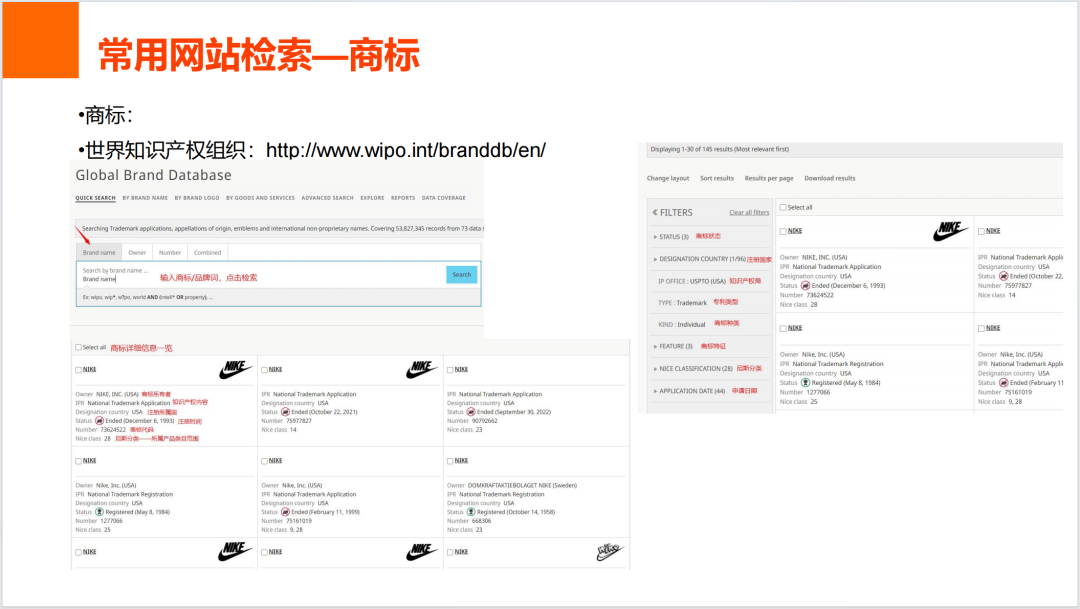Click the Ended status icon for September 30, 2022
Screen dimensions: 1080x609
tap(471, 412)
